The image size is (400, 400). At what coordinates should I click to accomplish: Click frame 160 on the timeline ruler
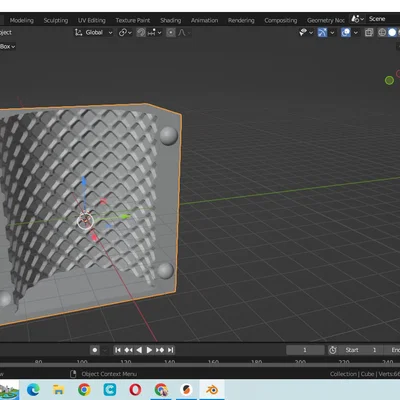tap(213, 362)
